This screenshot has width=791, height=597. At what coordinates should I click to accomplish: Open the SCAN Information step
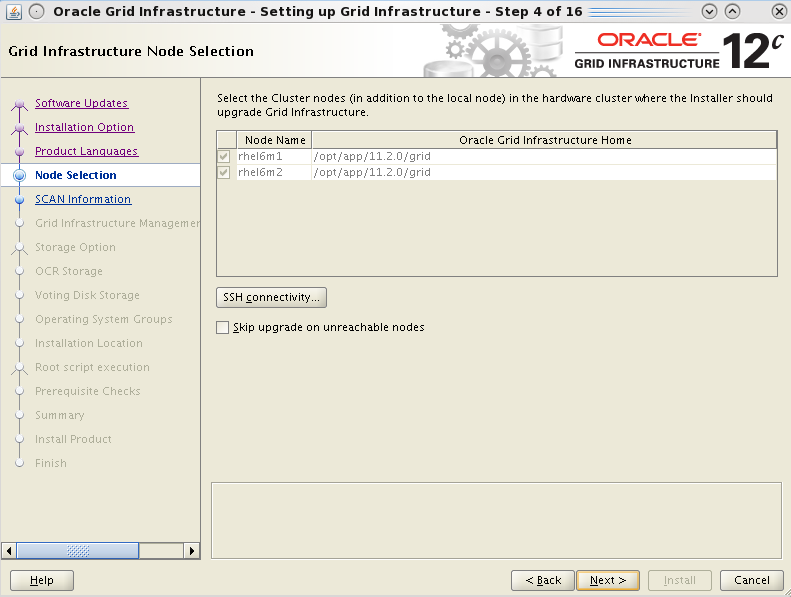(x=83, y=199)
